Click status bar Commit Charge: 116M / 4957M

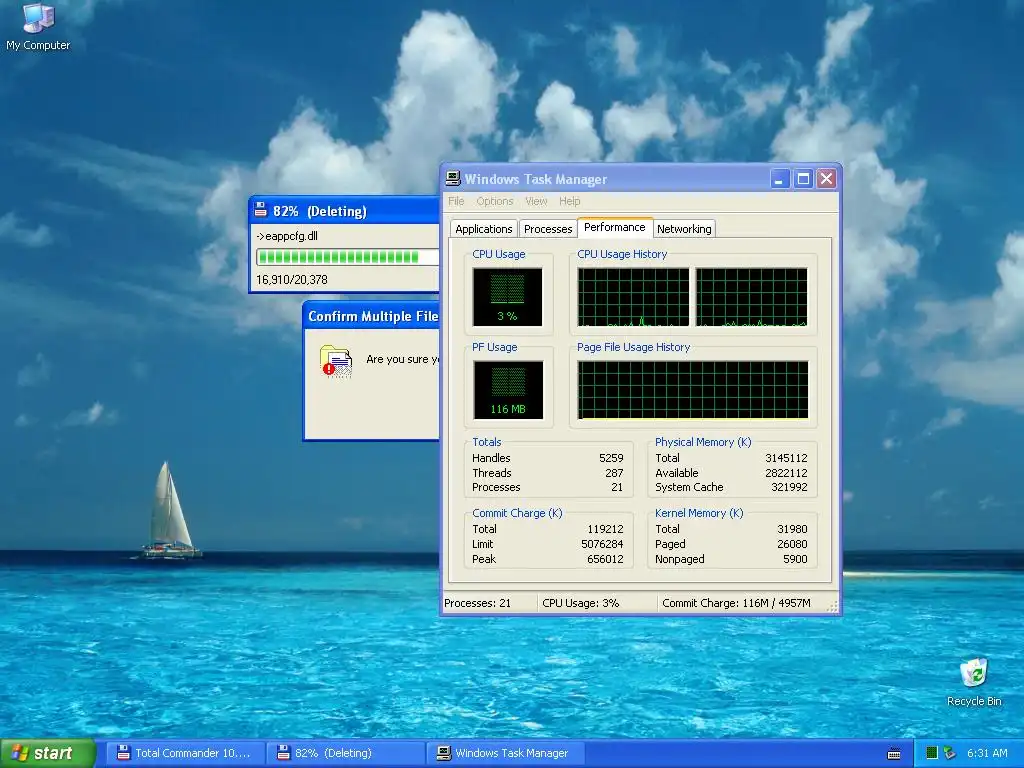(x=736, y=603)
